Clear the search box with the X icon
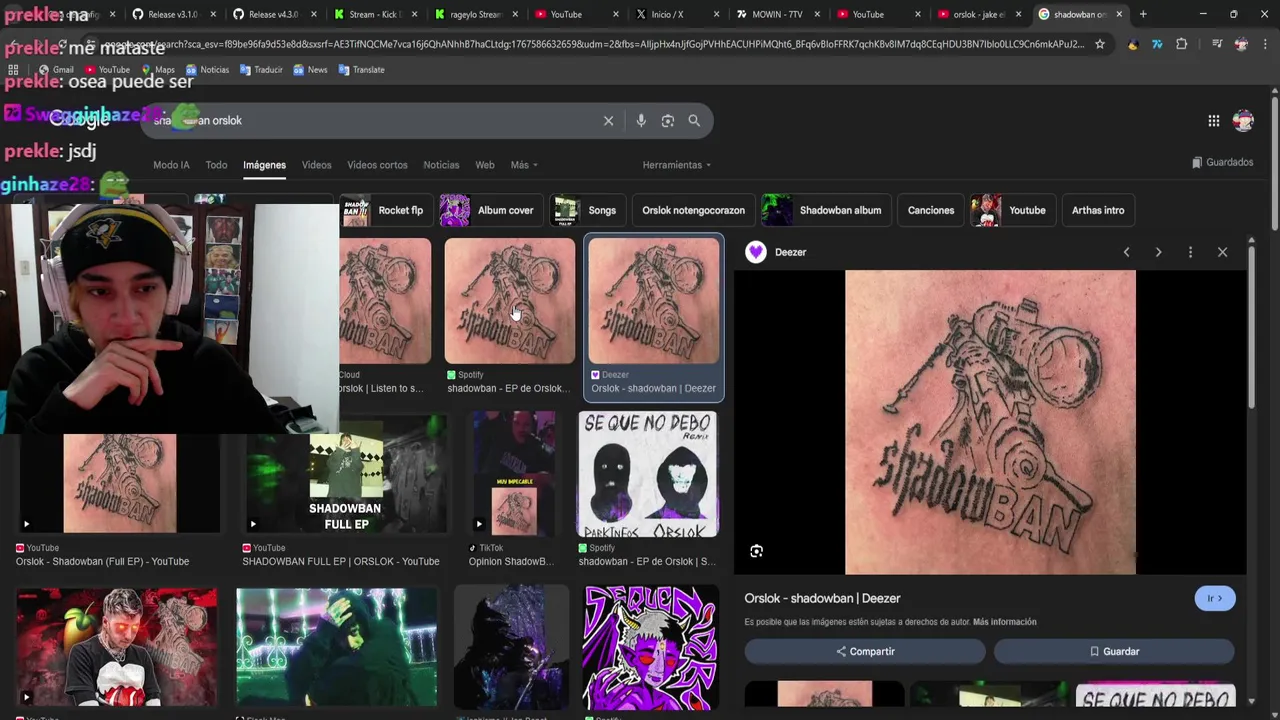This screenshot has width=1280, height=720. pos(608,121)
